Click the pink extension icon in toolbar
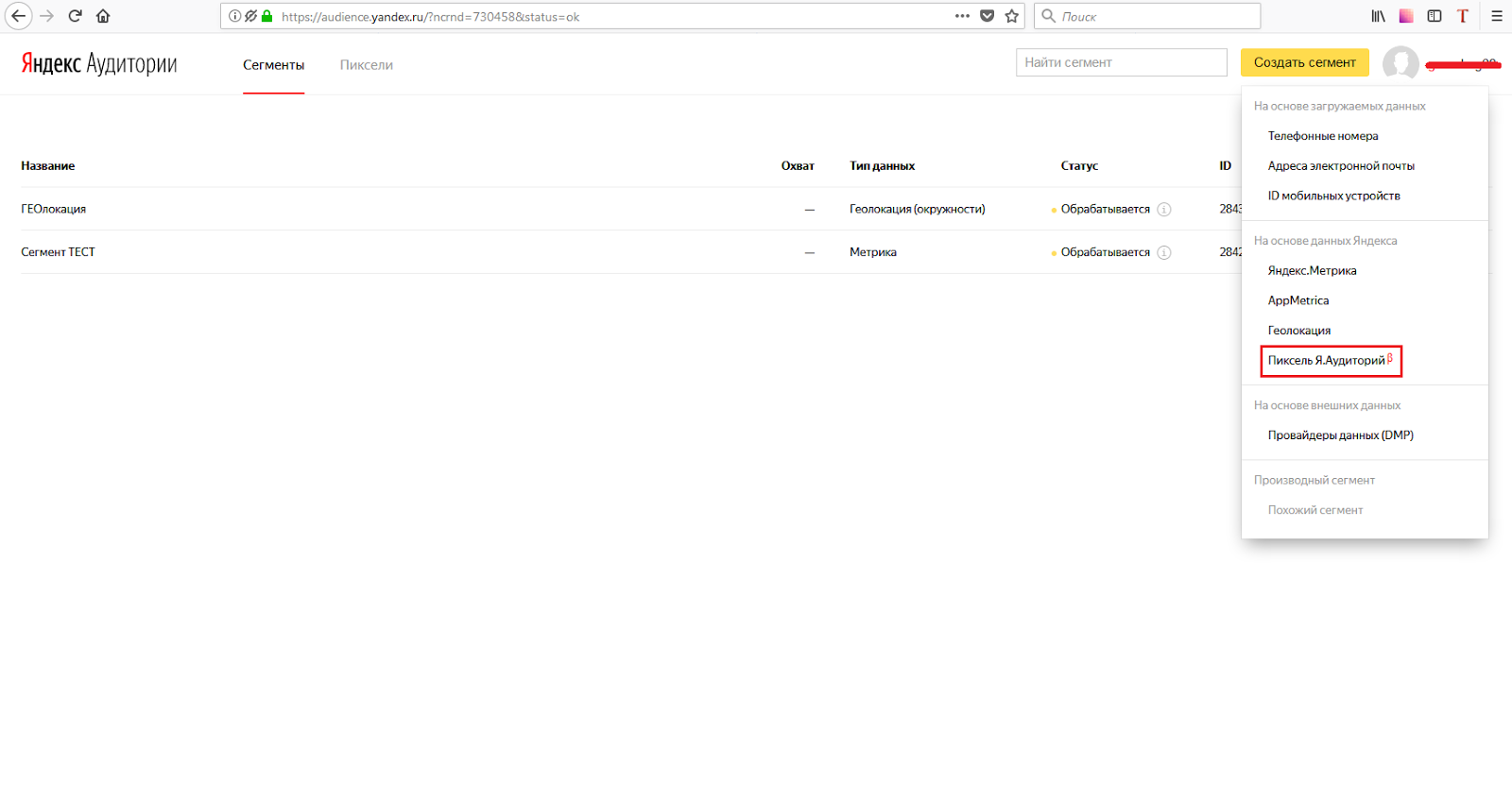1512x801 pixels. (x=1406, y=16)
